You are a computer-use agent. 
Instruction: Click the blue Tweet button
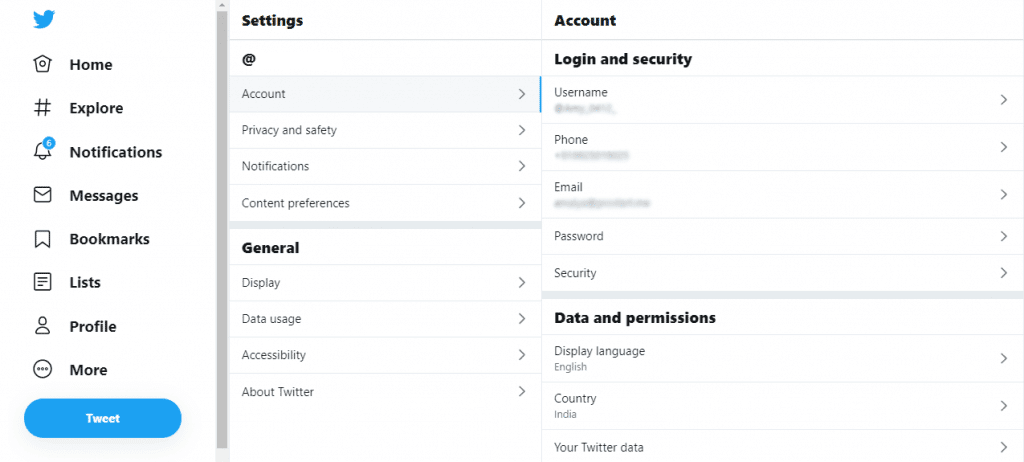point(103,418)
